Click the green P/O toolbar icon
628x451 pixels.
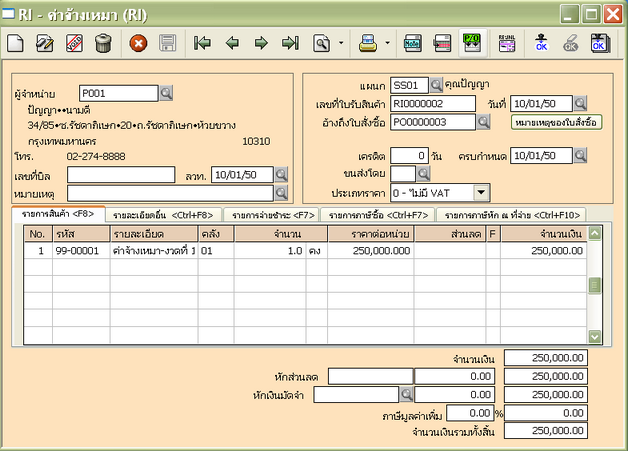[471, 43]
